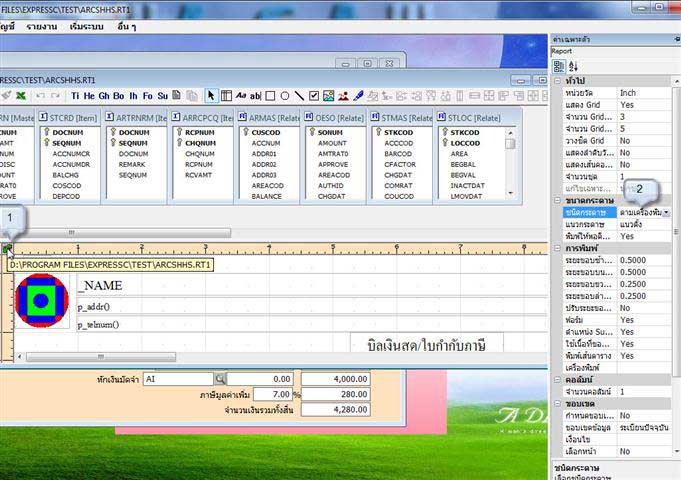Screen dimensions: 681x480
Task: Select the He band toolbar button
Action: tap(89, 96)
